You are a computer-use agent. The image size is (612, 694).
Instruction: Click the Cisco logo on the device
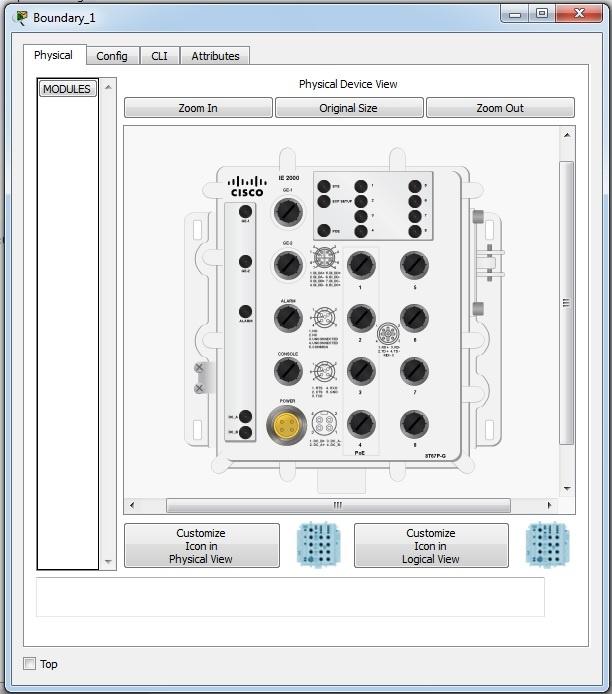coord(247,187)
